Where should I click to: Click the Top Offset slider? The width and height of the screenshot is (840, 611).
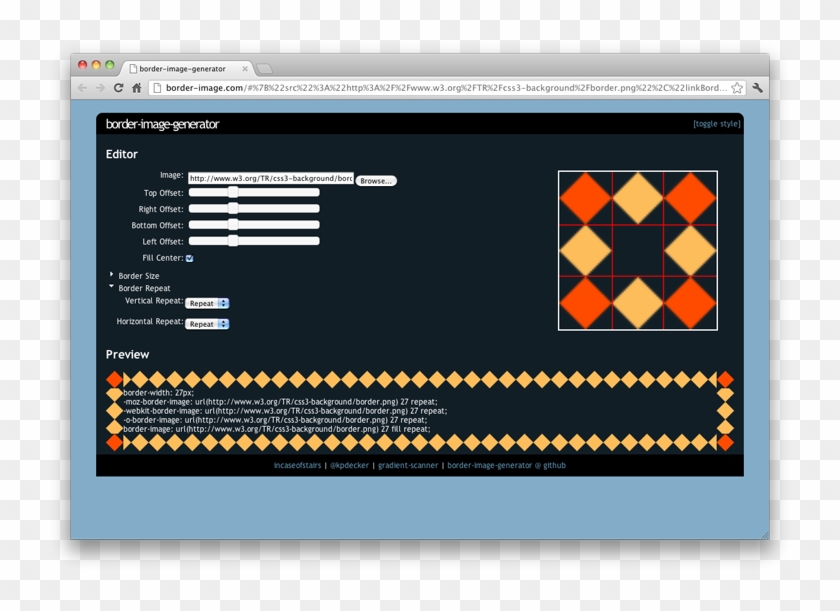click(254, 192)
